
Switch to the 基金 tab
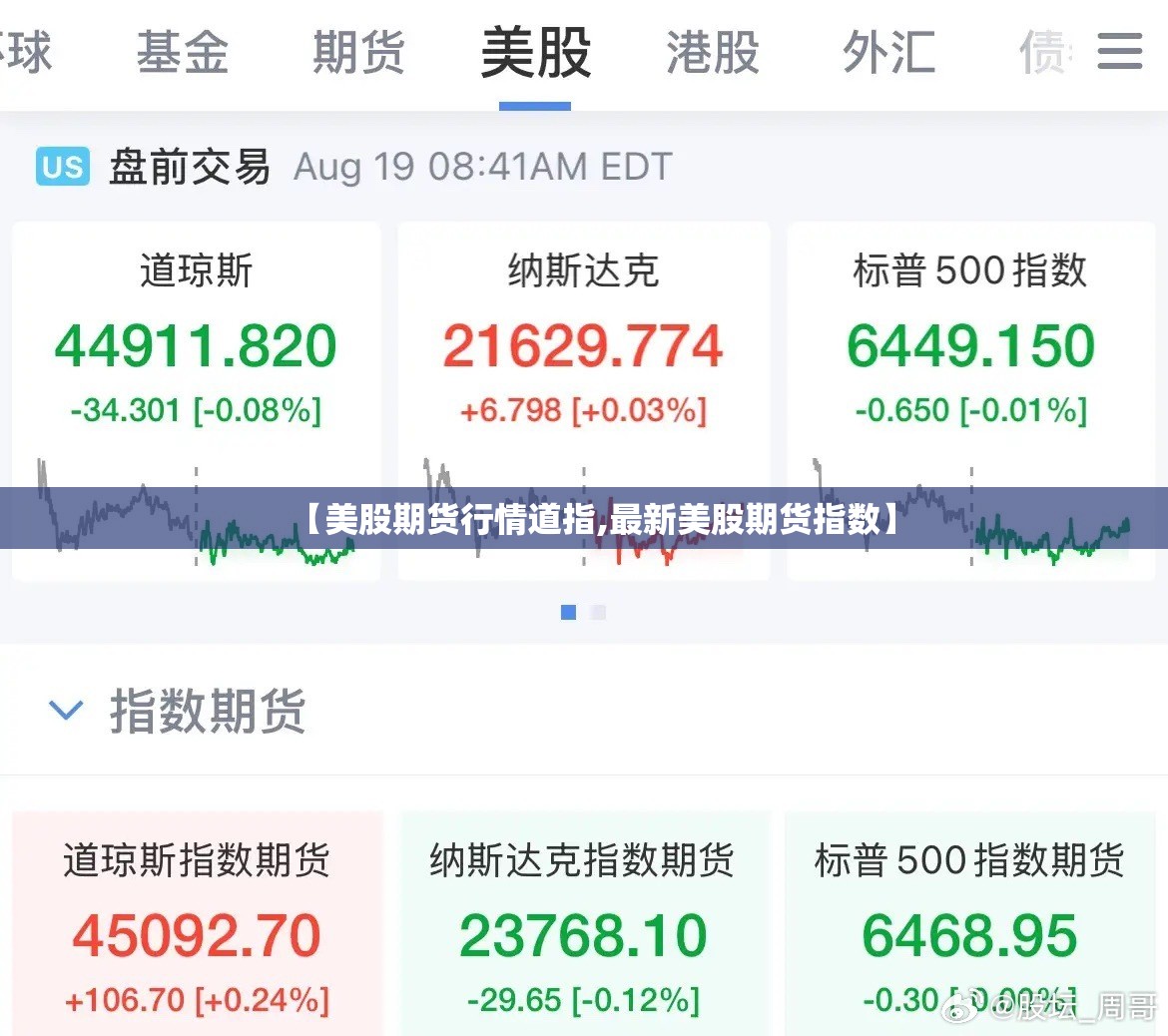tap(183, 52)
